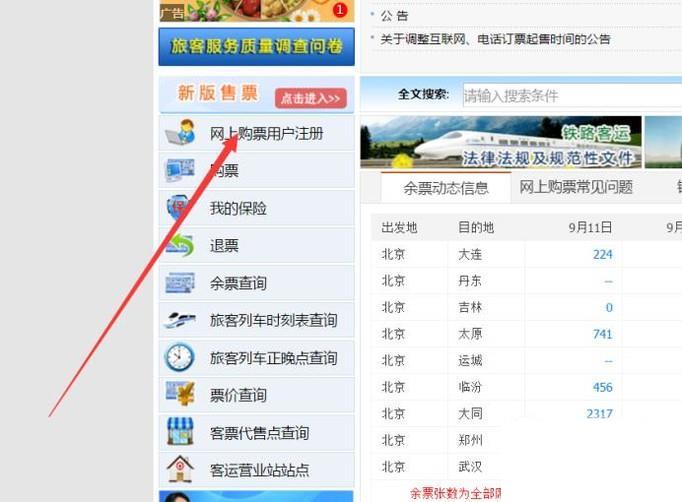Click the user registration laptop icon

click(180, 132)
